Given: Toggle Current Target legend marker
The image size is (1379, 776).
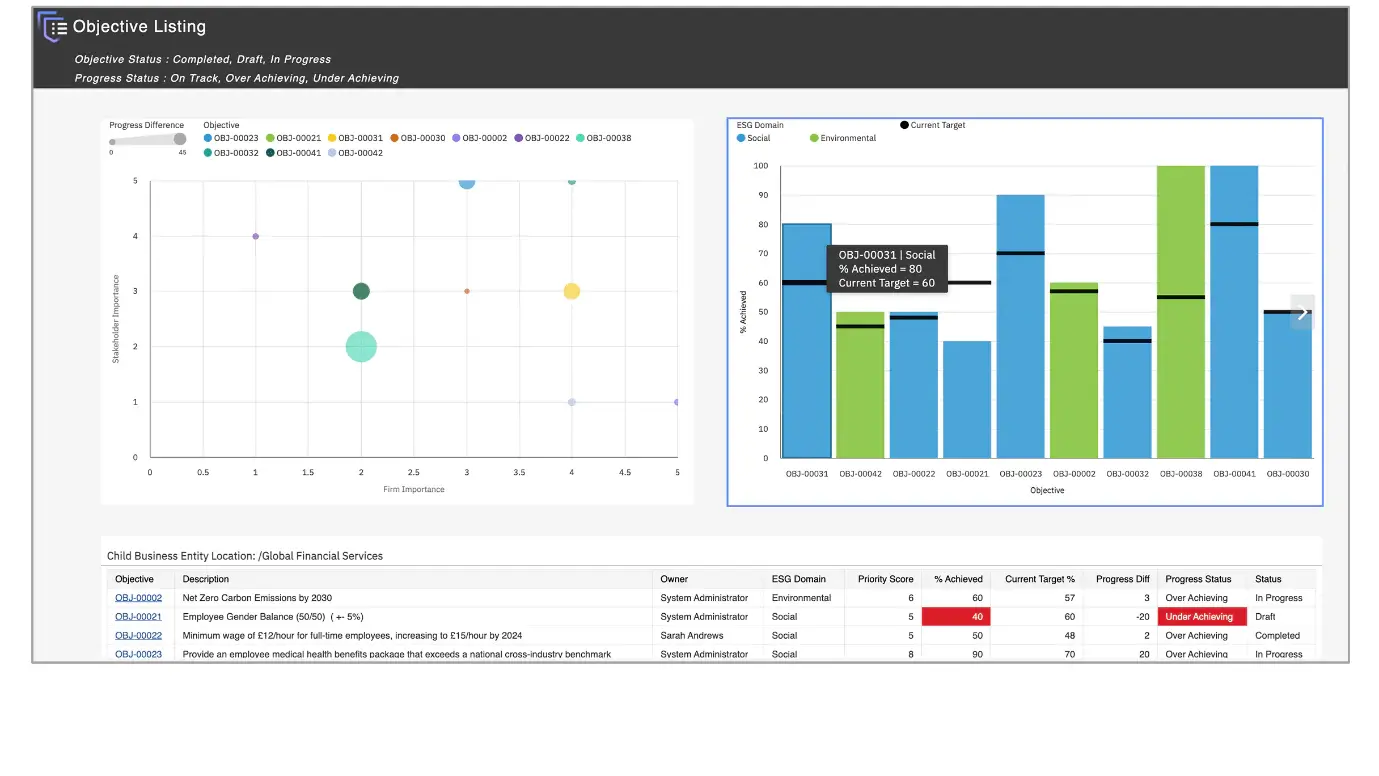Looking at the screenshot, I should [x=932, y=125].
